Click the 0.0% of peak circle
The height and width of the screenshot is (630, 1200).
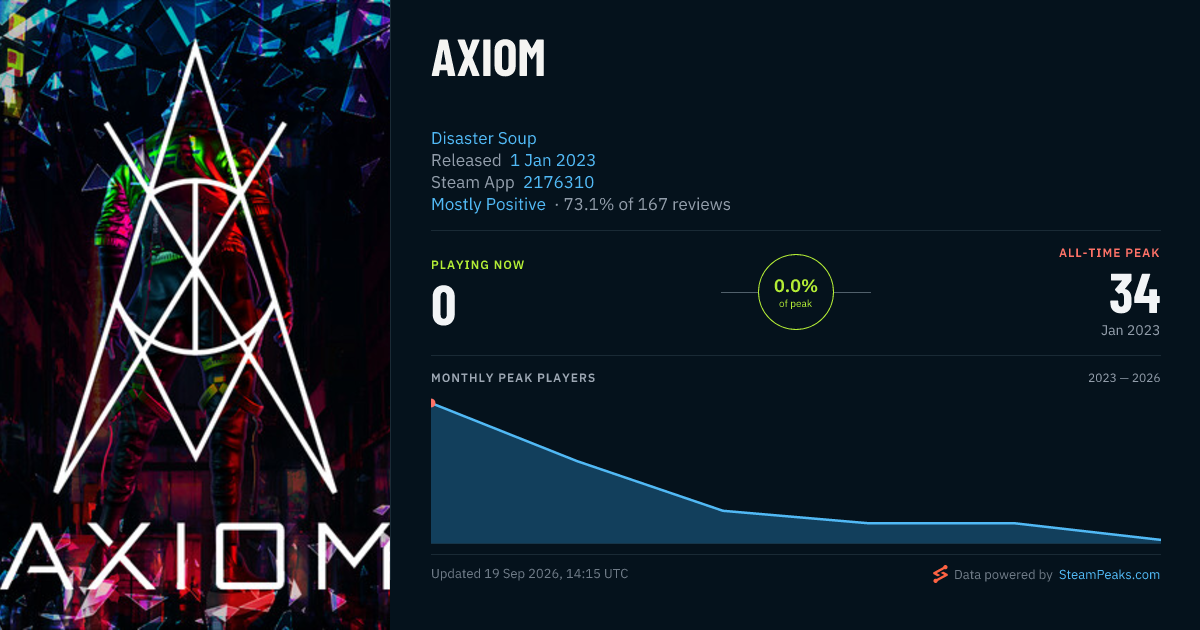(796, 292)
